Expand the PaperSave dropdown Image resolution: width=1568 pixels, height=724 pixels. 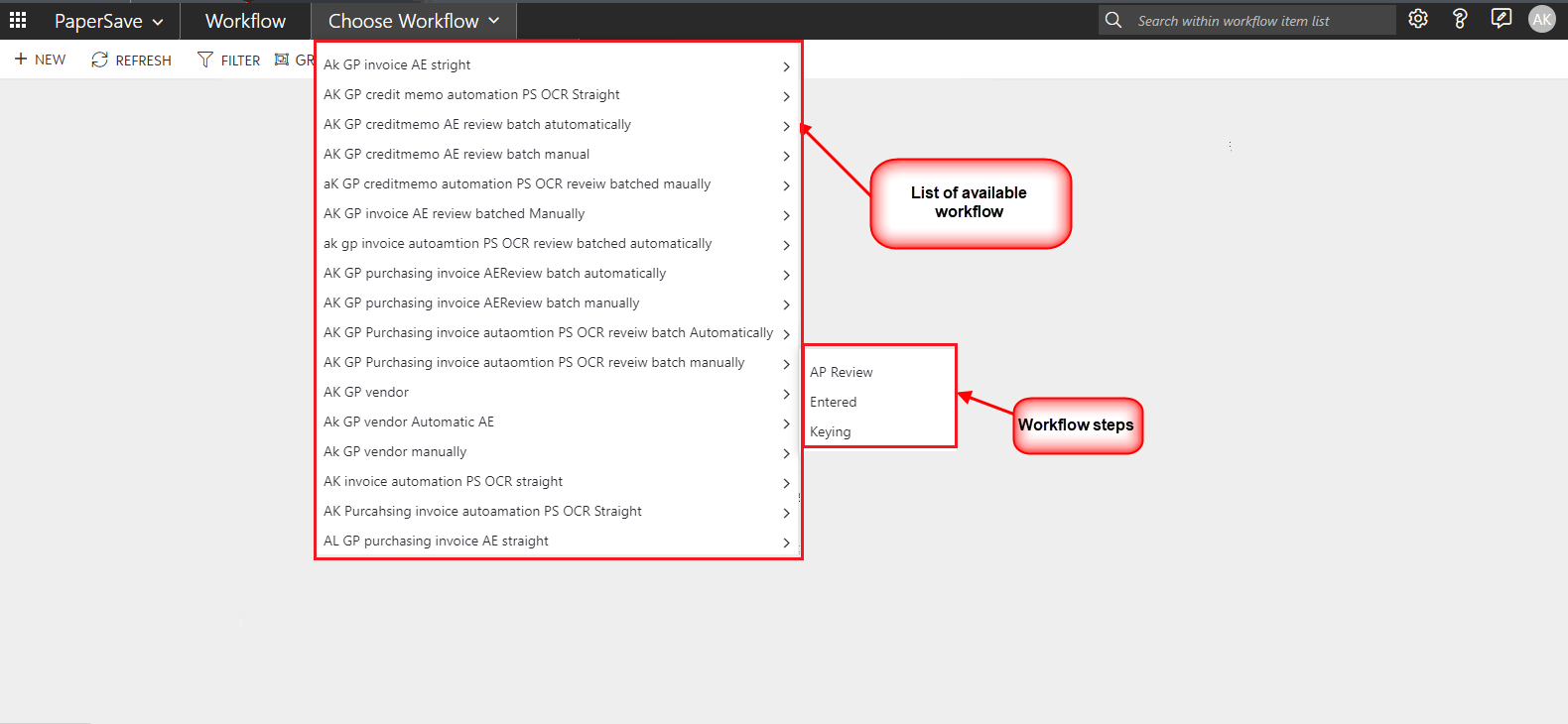pyautogui.click(x=108, y=21)
